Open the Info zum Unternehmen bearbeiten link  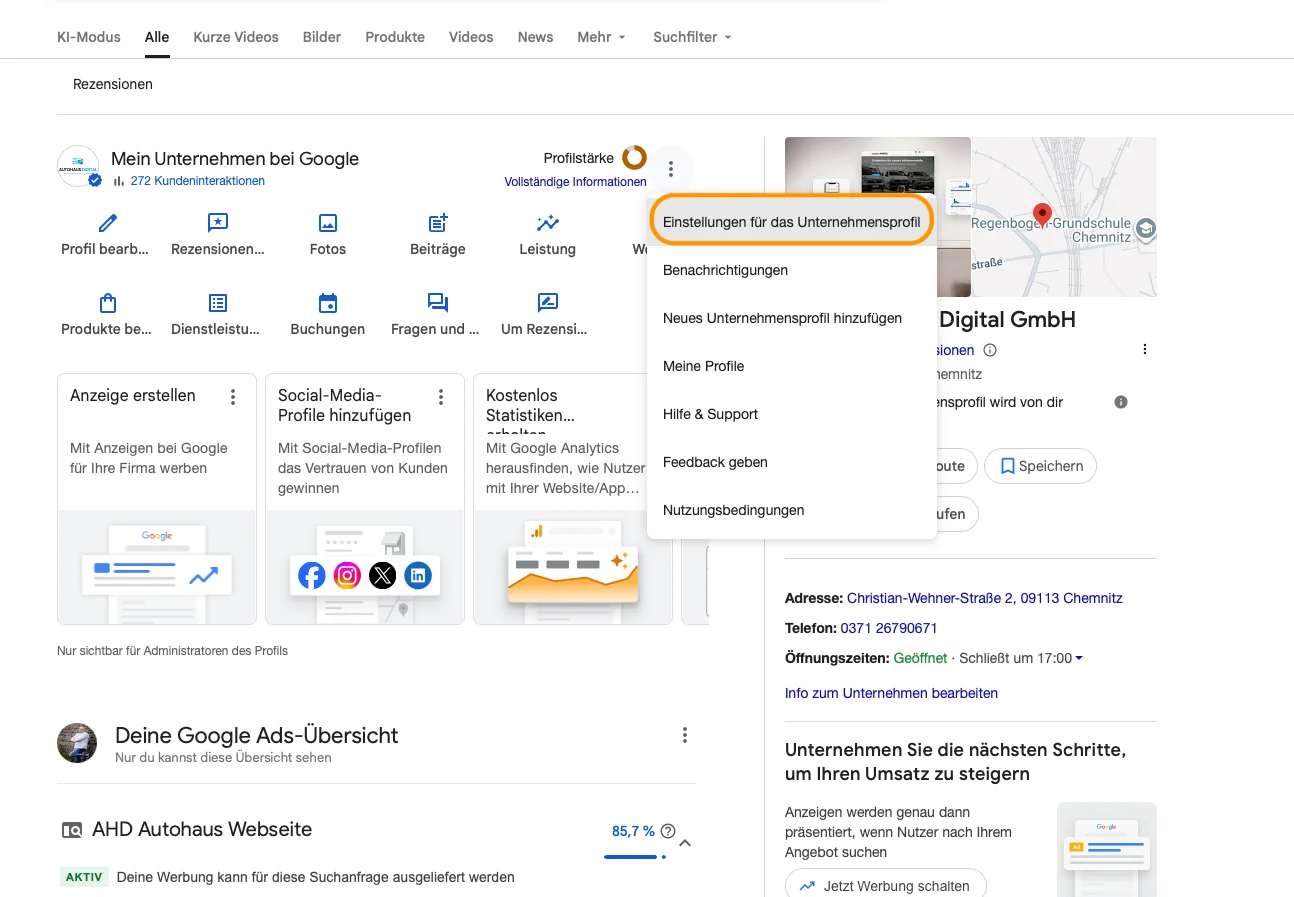[891, 693]
